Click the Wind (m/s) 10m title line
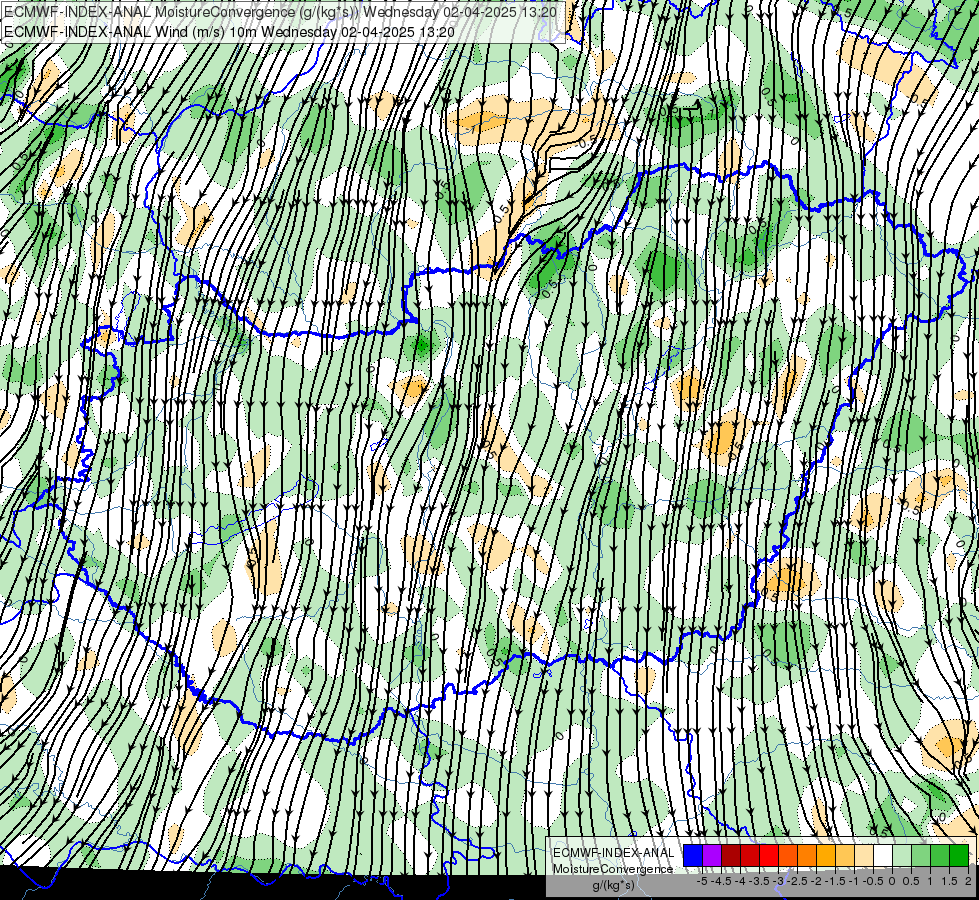This screenshot has height=900, width=979. coord(229,31)
